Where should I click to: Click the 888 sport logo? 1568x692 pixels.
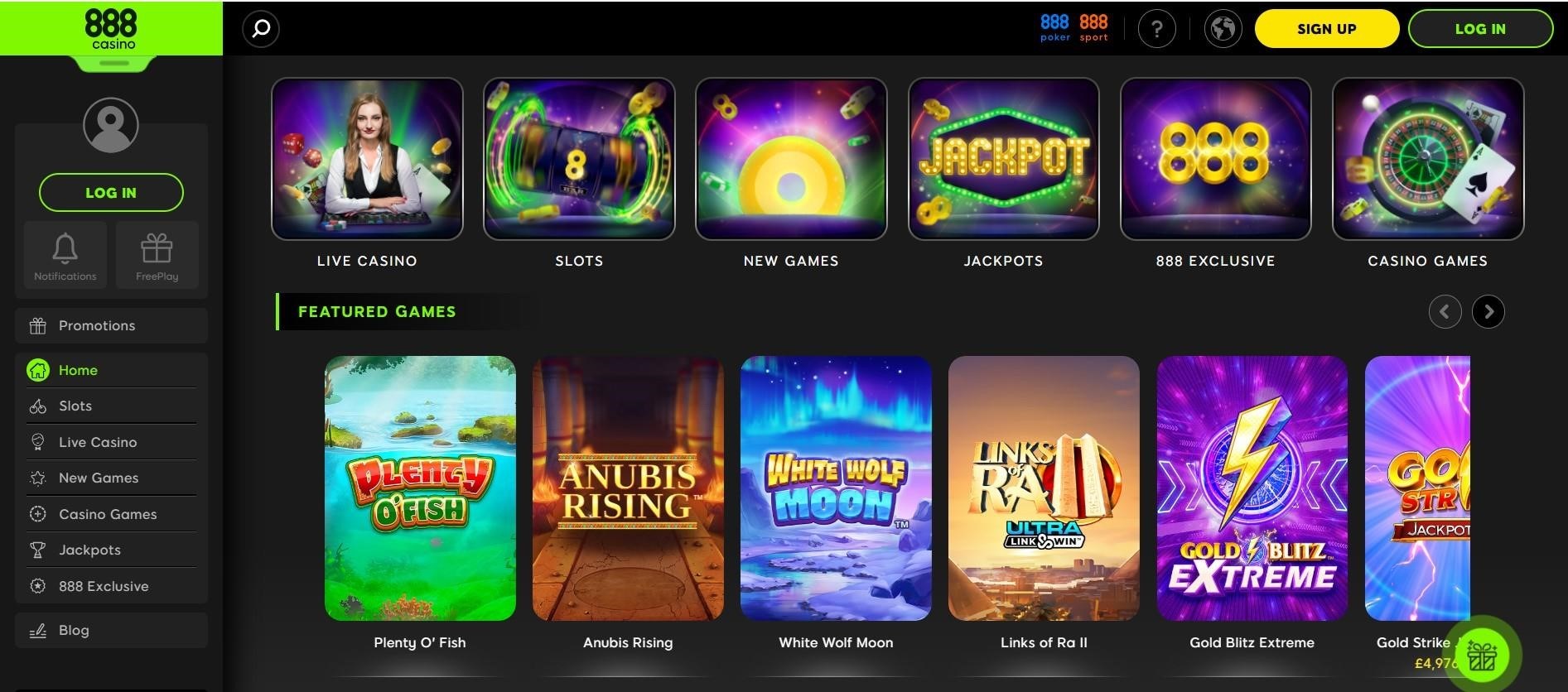click(1093, 27)
